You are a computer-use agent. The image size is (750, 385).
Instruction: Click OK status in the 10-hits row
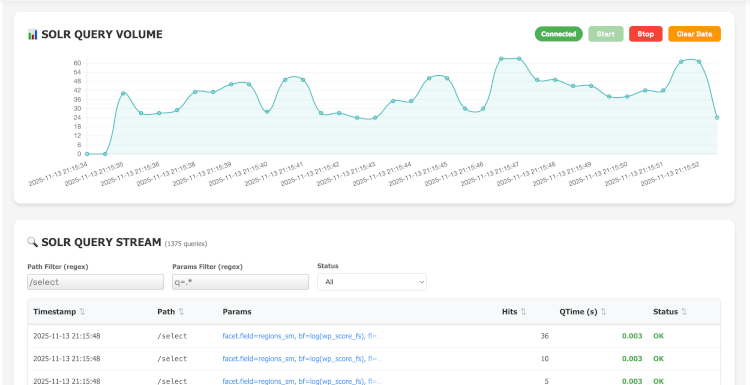658,359
